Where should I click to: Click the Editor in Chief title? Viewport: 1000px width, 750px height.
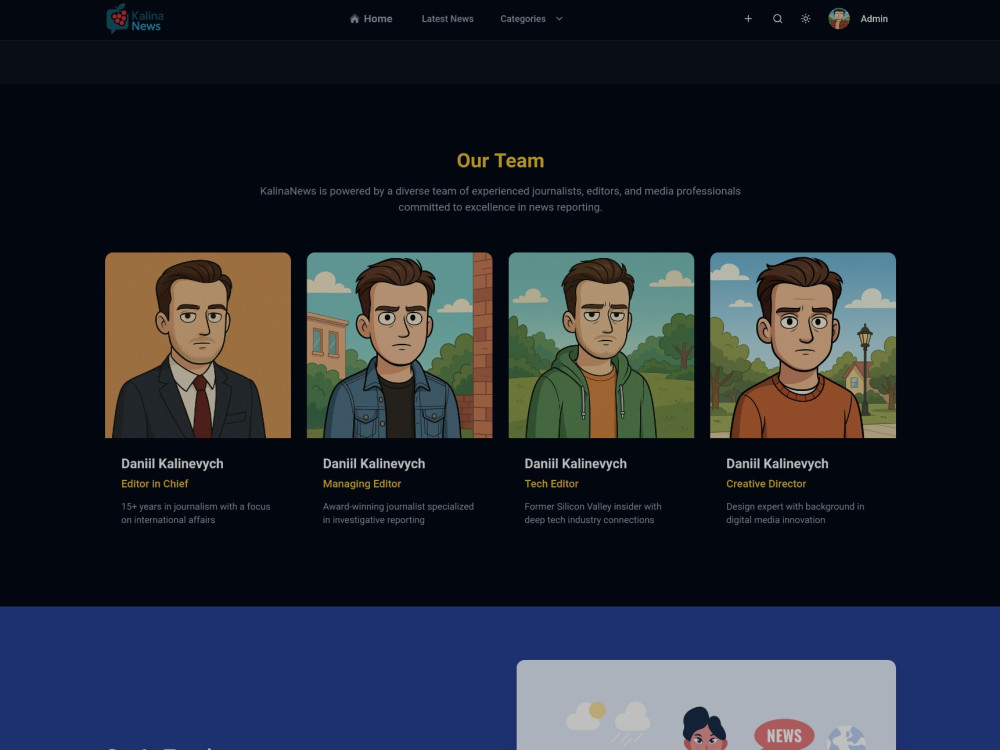tap(154, 484)
